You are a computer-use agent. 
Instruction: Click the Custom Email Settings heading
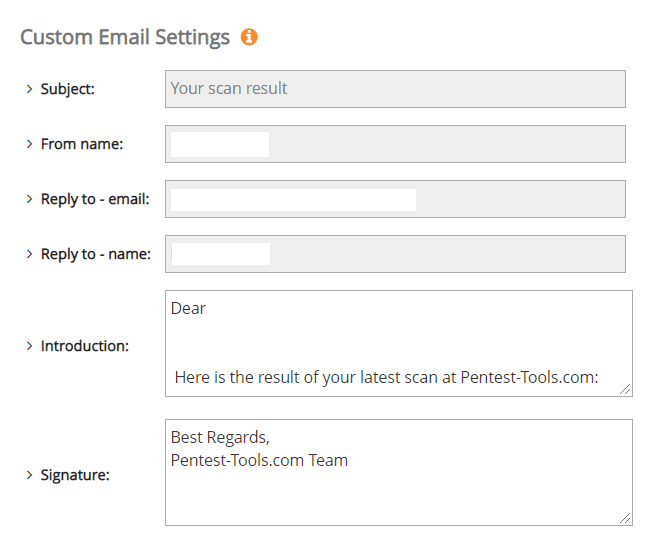(125, 37)
